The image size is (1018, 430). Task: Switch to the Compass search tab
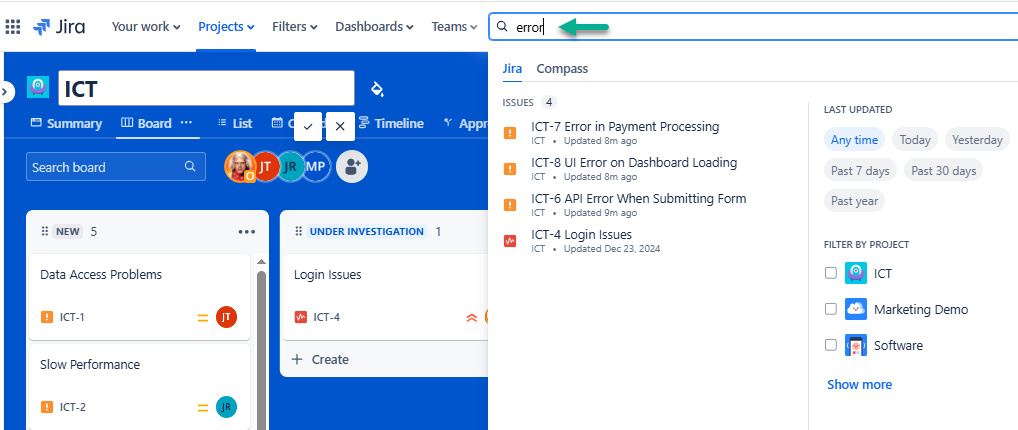(562, 68)
